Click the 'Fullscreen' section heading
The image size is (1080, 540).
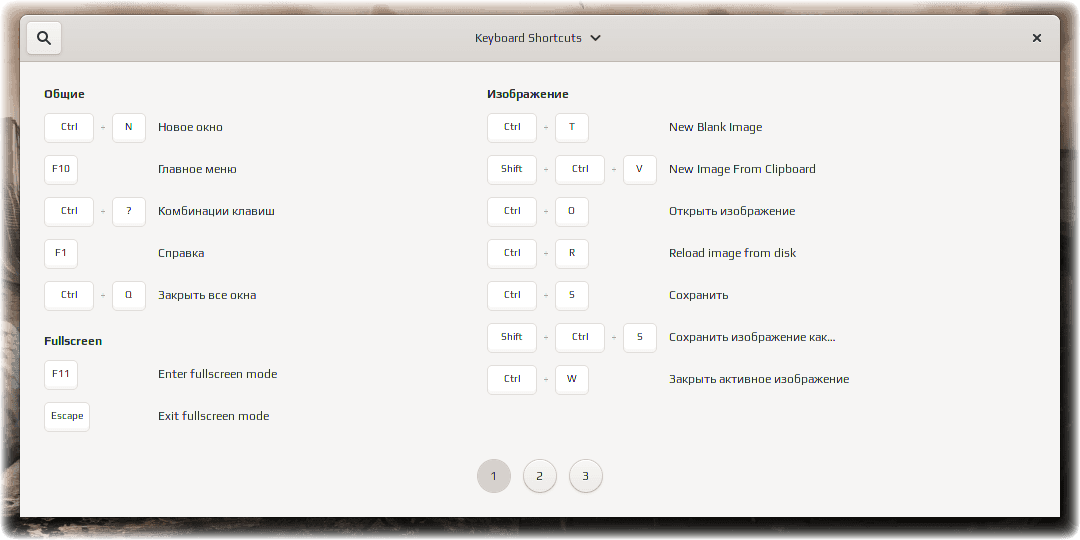point(73,341)
